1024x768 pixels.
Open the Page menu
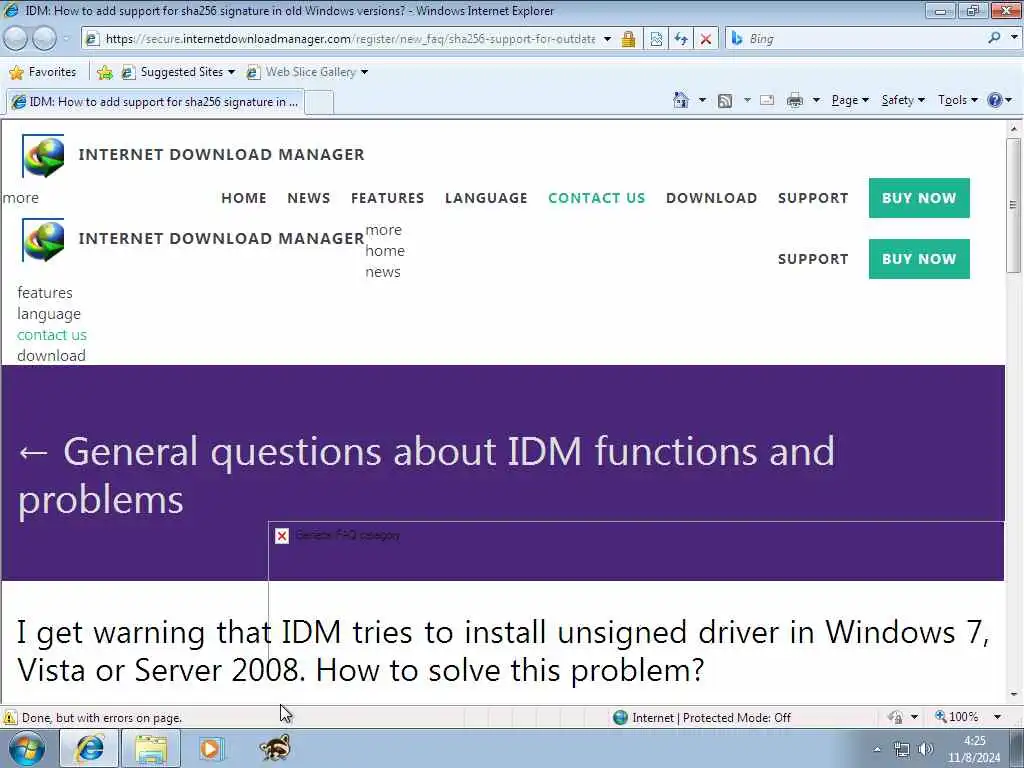[850, 100]
